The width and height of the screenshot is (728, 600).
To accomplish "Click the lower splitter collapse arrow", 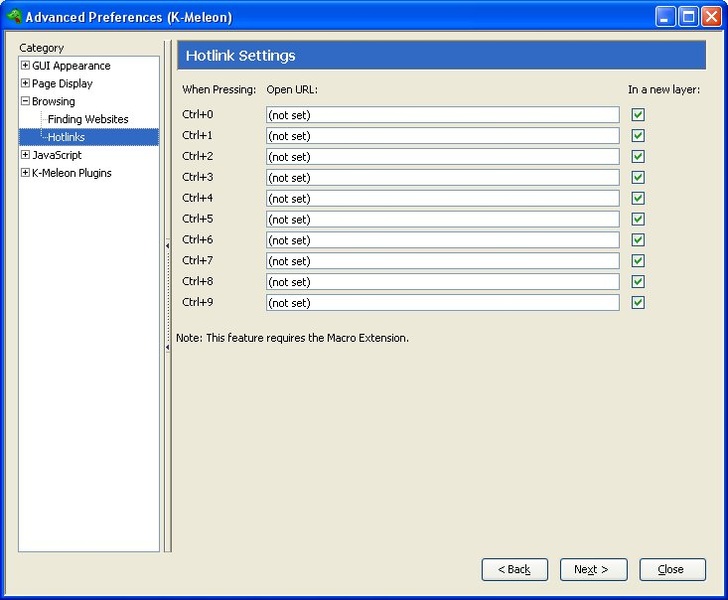I will point(167,347).
